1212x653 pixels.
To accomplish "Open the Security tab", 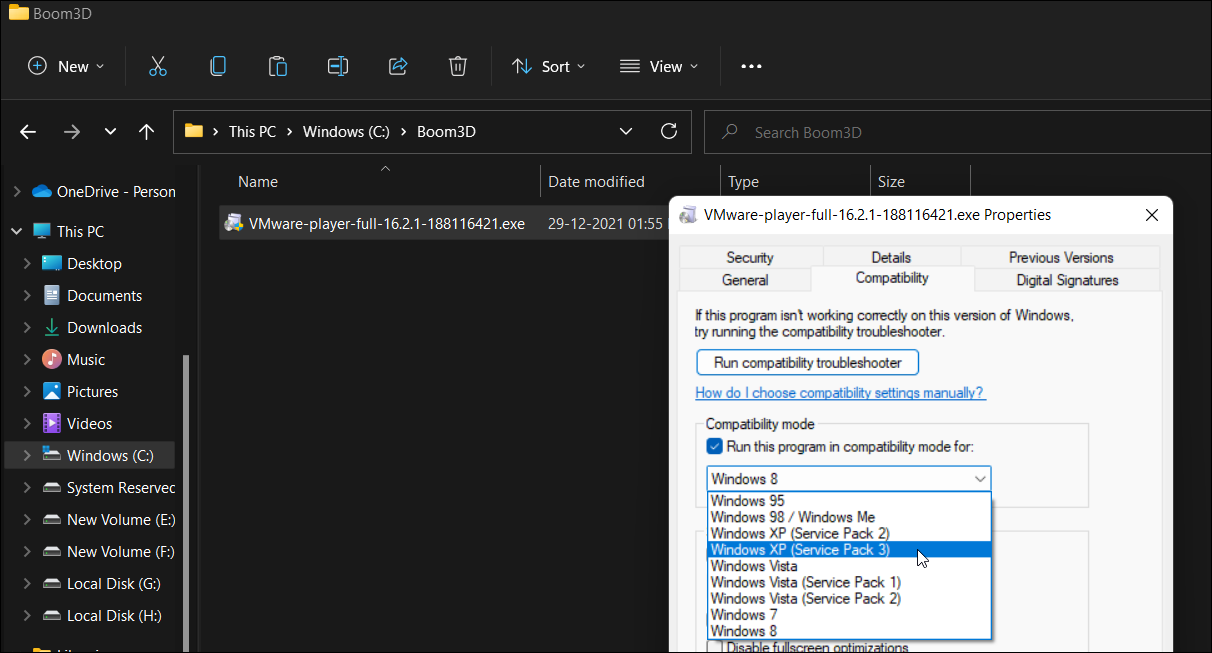I will tap(750, 257).
